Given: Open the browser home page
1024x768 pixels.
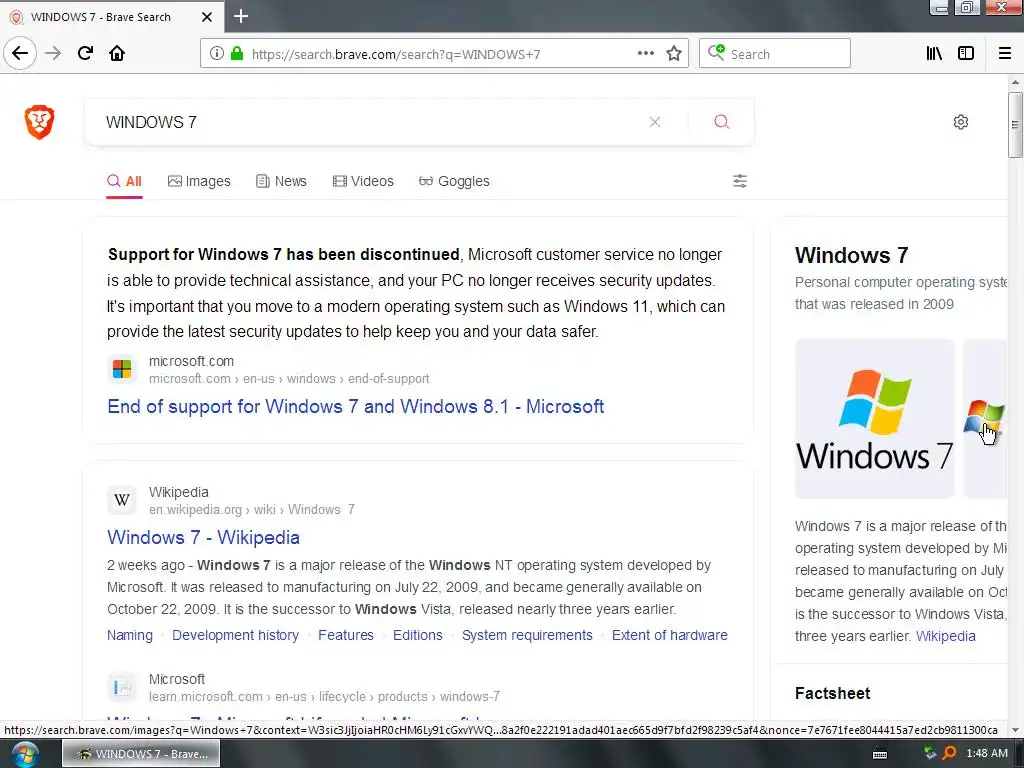Looking at the screenshot, I should point(117,53).
